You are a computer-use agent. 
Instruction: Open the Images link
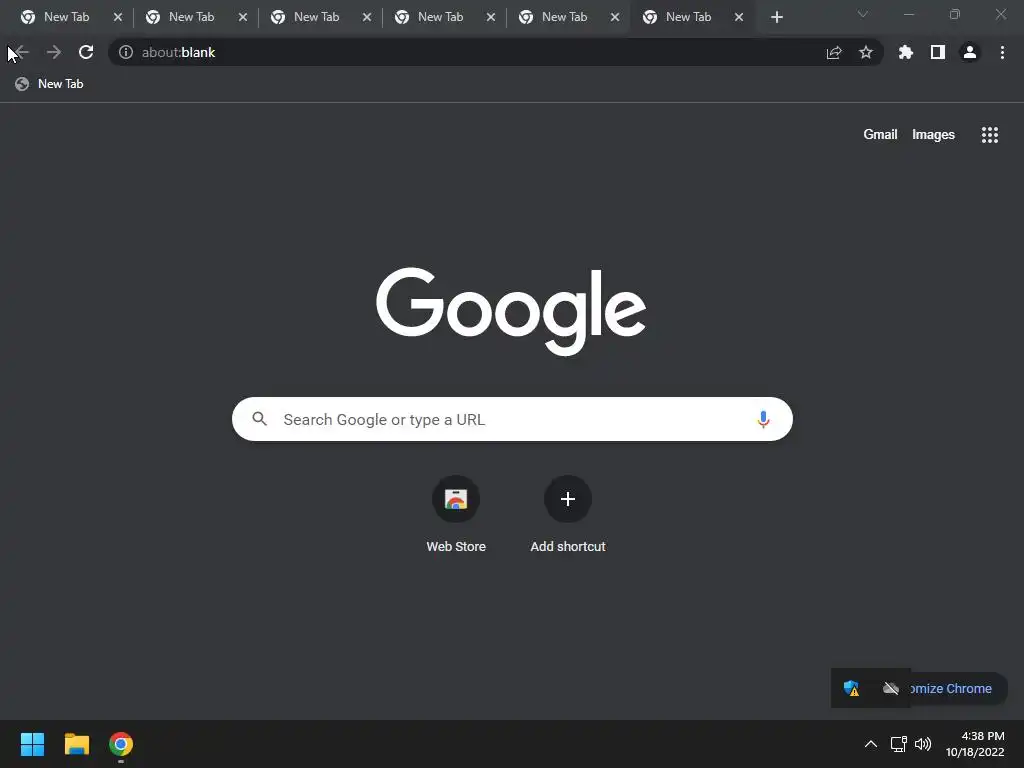933,135
